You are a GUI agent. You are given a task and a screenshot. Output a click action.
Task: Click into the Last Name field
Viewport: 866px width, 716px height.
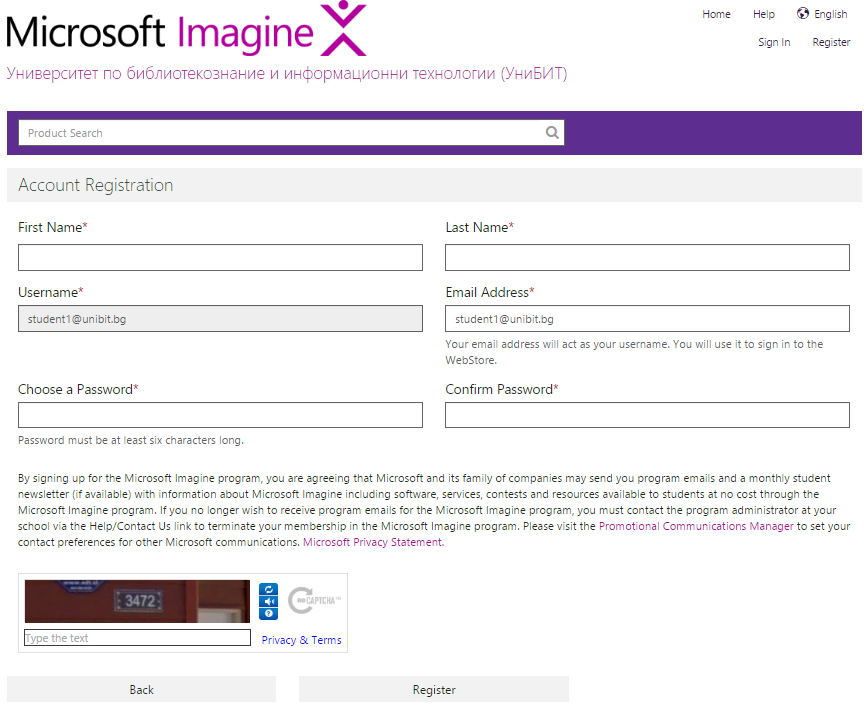647,257
